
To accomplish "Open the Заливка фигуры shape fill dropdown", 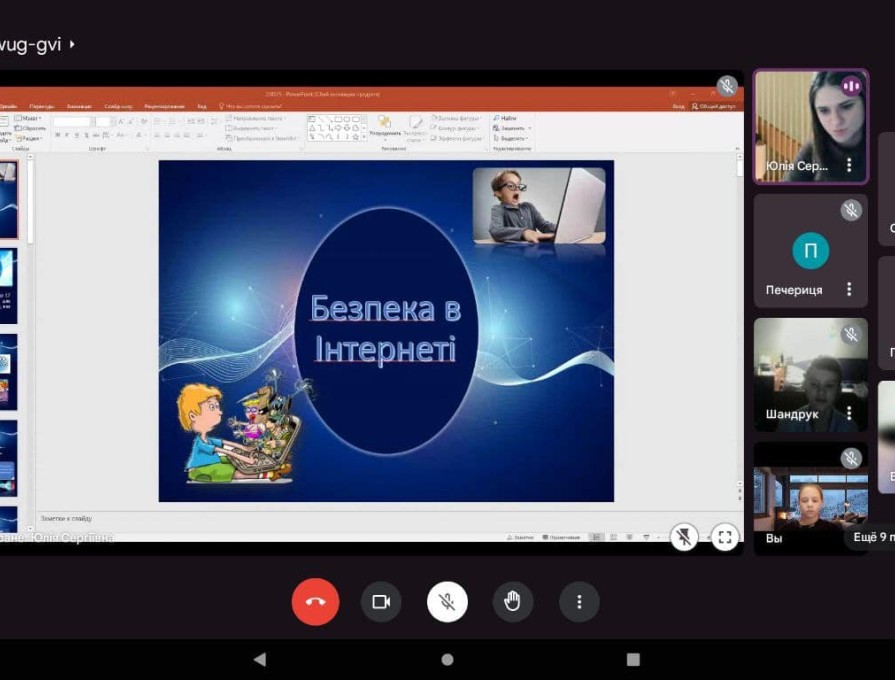I will point(455,118).
